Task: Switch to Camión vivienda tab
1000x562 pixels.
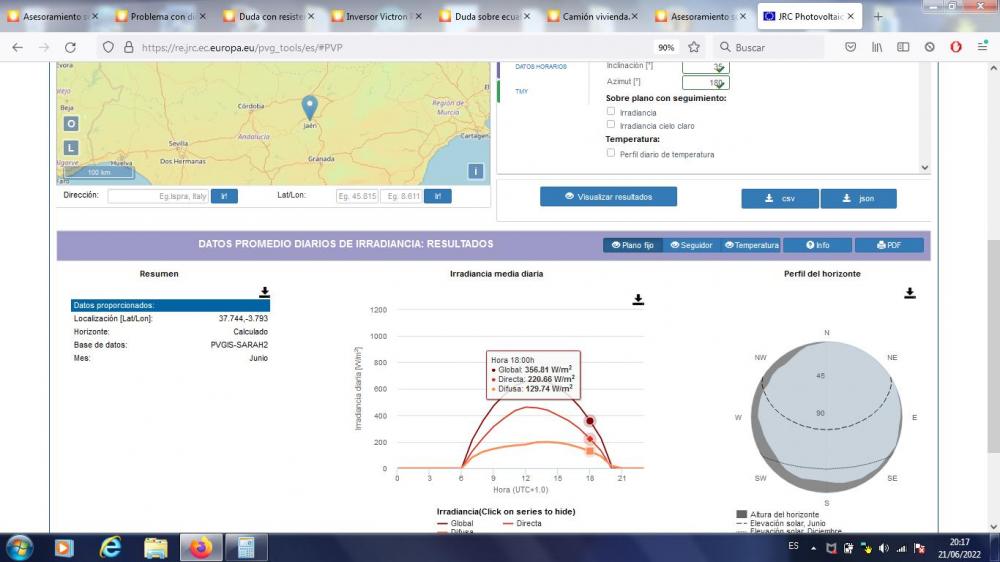Action: (x=593, y=17)
